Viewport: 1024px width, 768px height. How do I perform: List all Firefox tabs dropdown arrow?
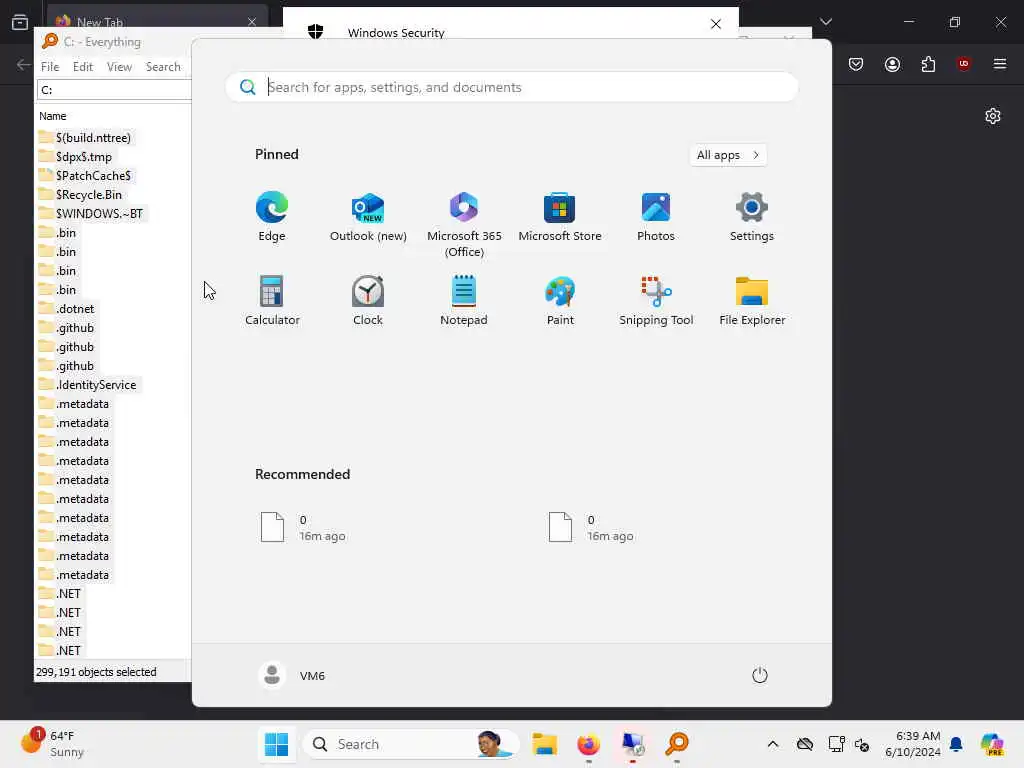(826, 22)
